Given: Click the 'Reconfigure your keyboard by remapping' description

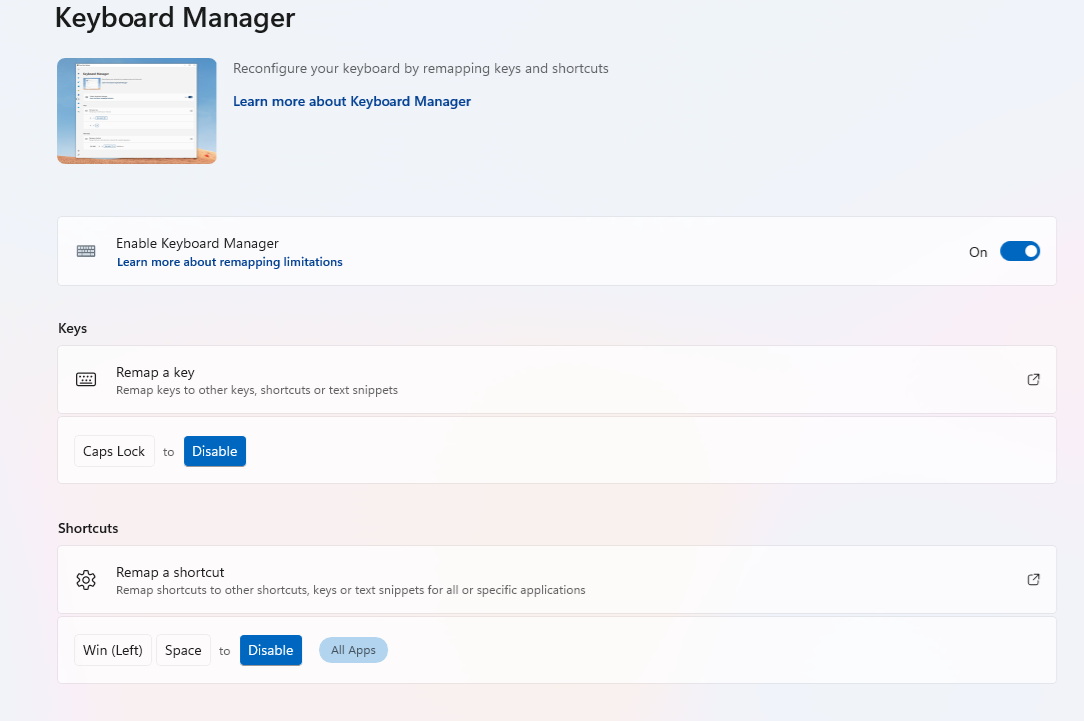Looking at the screenshot, I should 421,68.
